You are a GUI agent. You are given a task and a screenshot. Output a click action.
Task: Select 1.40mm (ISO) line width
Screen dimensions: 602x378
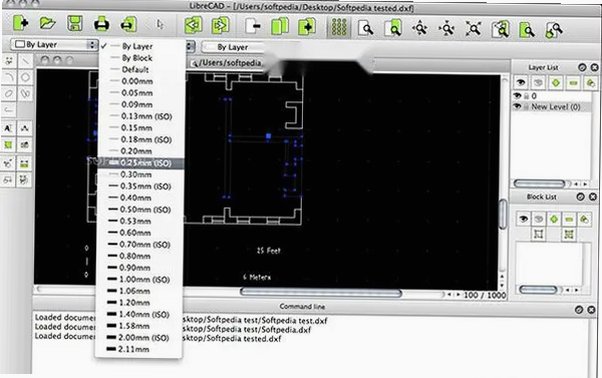[139, 314]
